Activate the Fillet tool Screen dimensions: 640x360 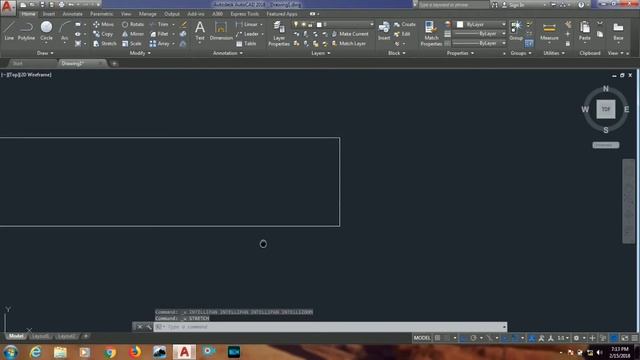pos(159,34)
